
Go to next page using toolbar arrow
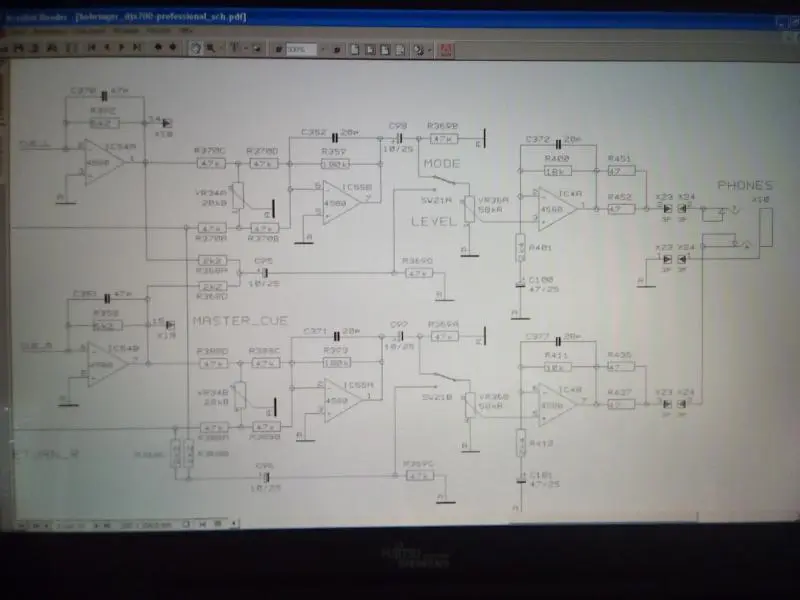[122, 48]
